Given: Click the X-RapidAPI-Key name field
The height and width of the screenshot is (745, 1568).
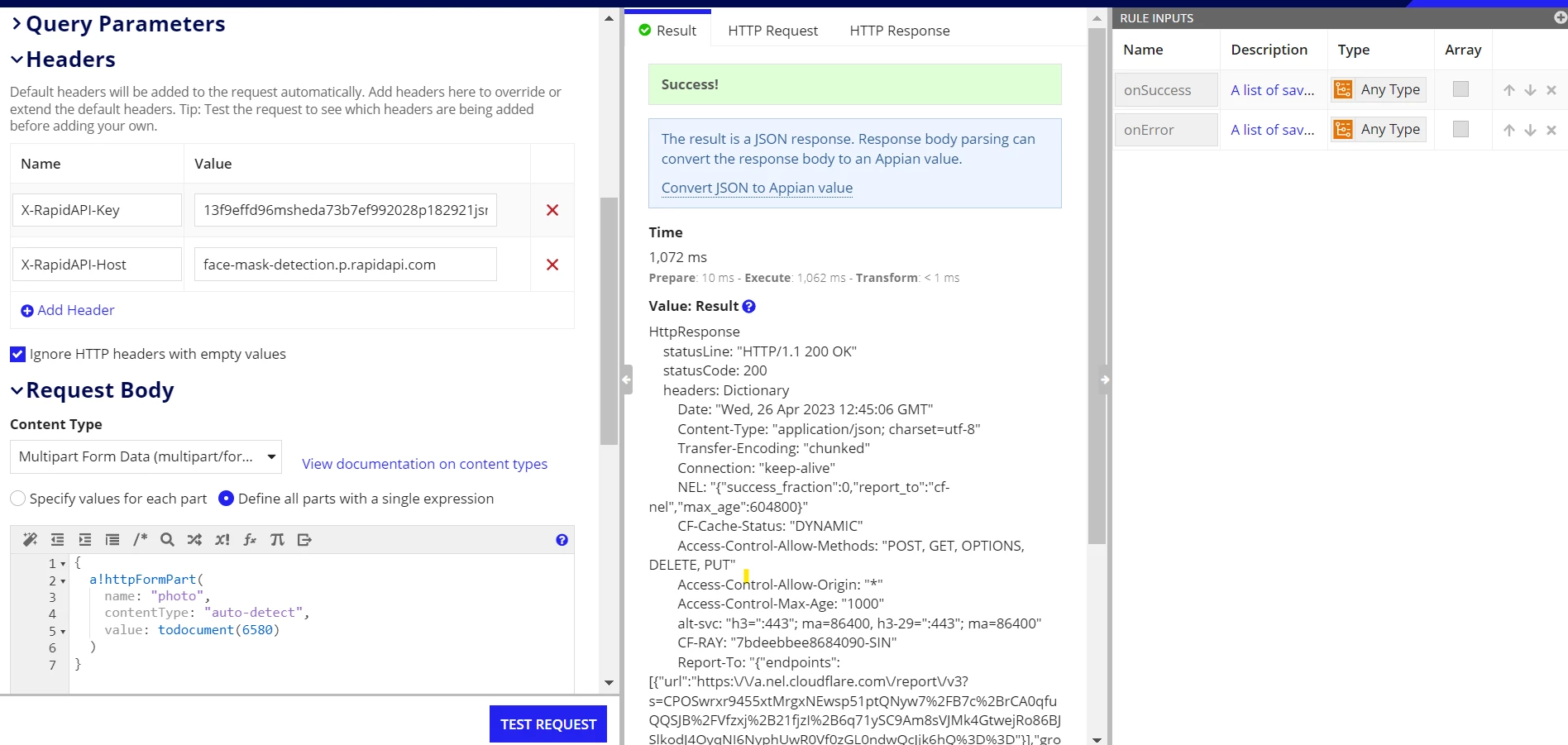Looking at the screenshot, I should [97, 210].
